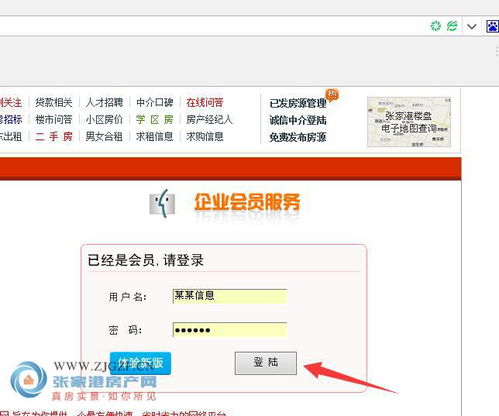Screen dimensions: 499x416
Task: Focus the 密码 password field
Action: pos(230,330)
